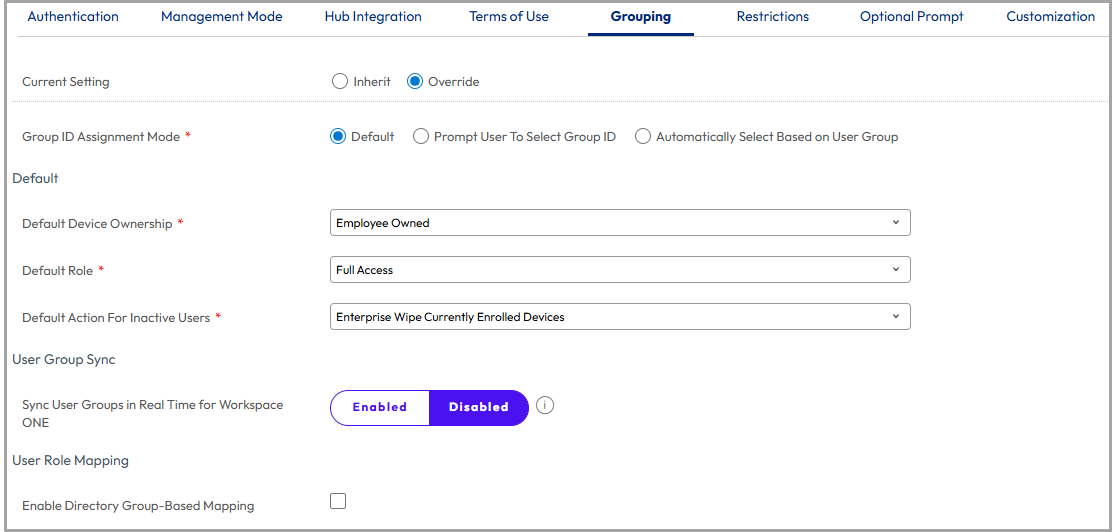Set user group sync to Enabled
Image resolution: width=1112 pixels, height=532 pixels.
(379, 407)
